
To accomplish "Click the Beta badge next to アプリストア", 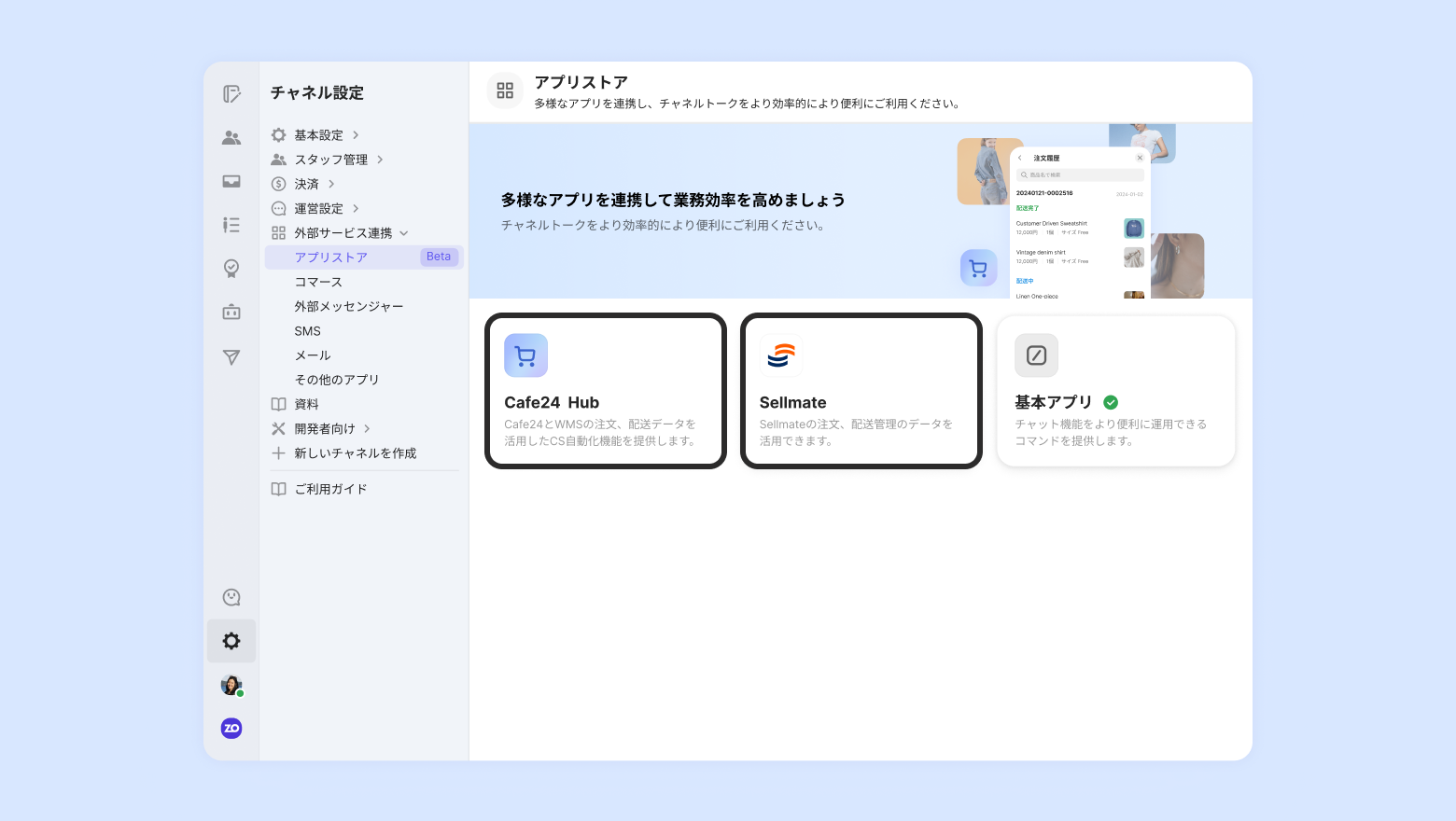I will 439,257.
